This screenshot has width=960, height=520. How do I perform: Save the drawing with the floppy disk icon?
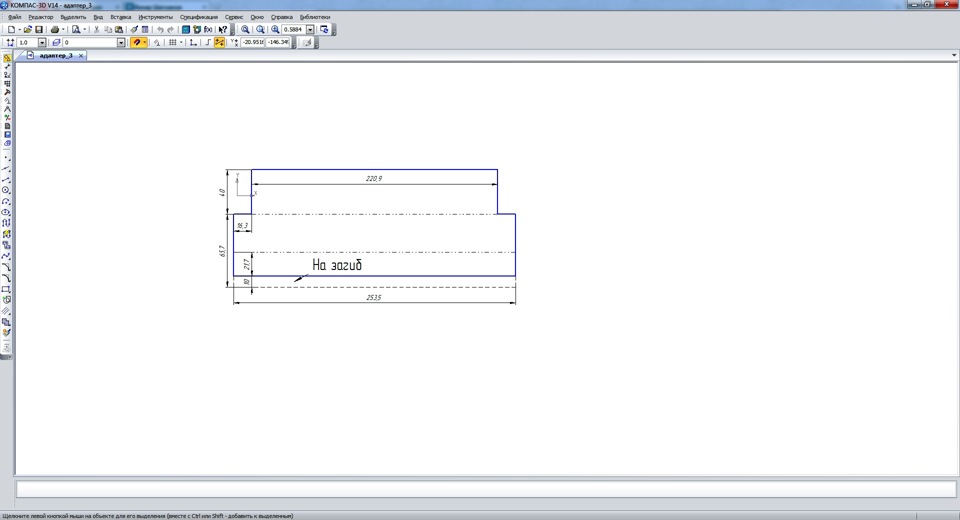pos(39,29)
